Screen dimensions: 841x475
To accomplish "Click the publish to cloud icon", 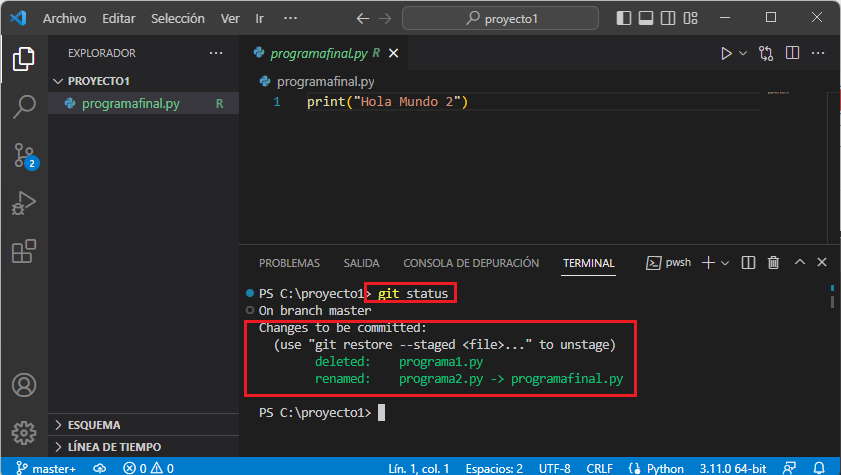I will 99,468.
